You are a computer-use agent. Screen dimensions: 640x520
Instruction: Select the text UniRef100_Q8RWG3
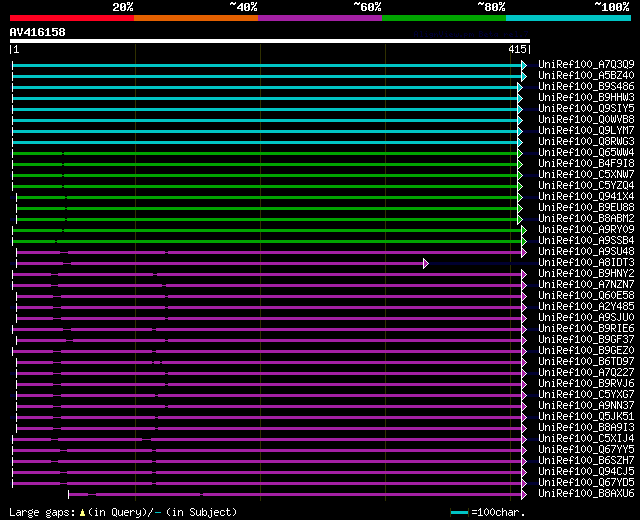click(x=586, y=142)
